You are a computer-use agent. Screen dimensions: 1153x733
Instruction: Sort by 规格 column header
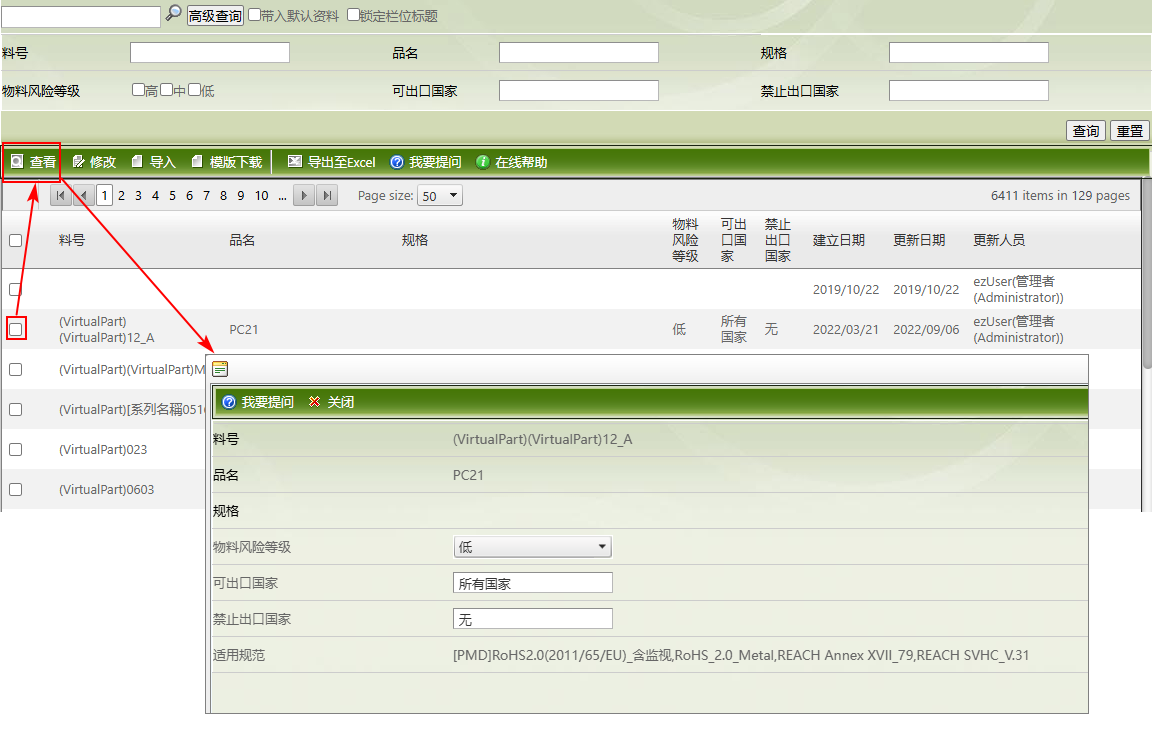(x=415, y=240)
